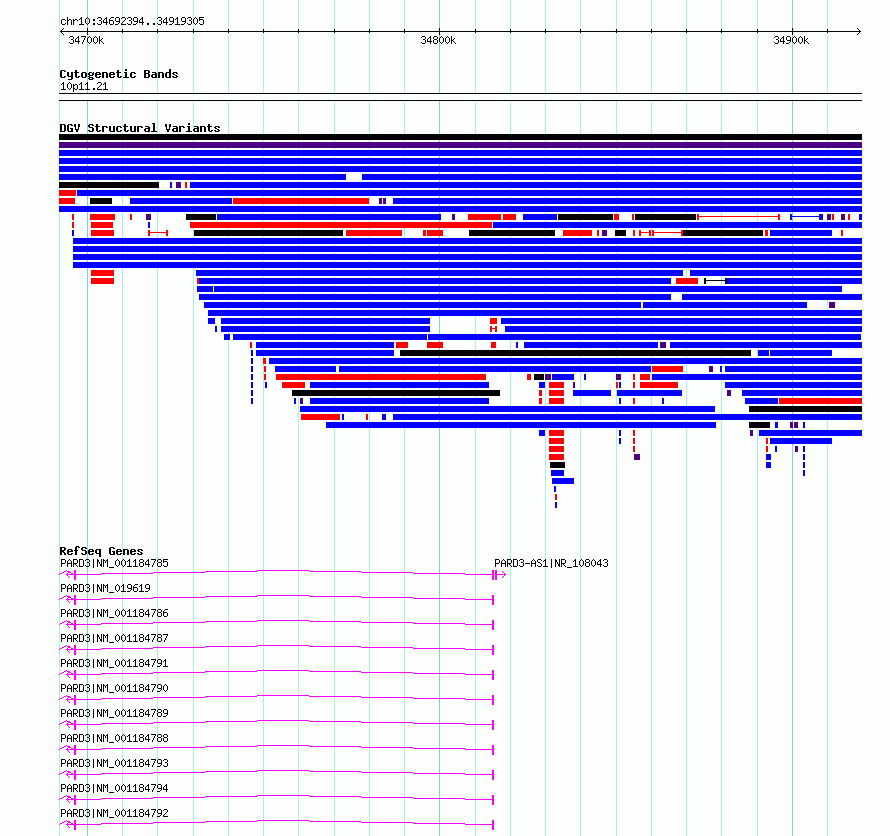
Task: Open PARD3|NM_001184794 transcript label
Action: point(114,788)
